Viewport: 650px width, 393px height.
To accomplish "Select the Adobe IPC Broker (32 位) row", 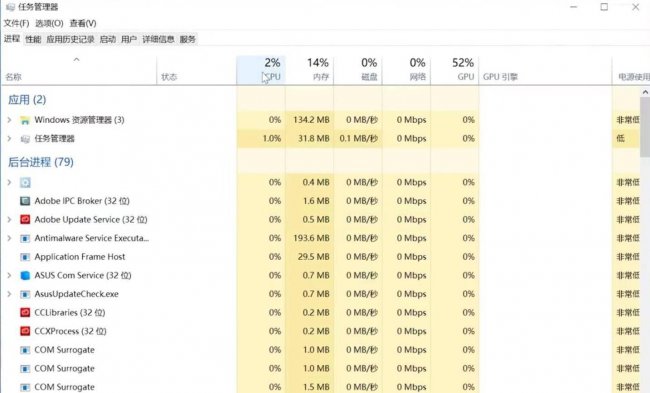I will coord(320,201).
